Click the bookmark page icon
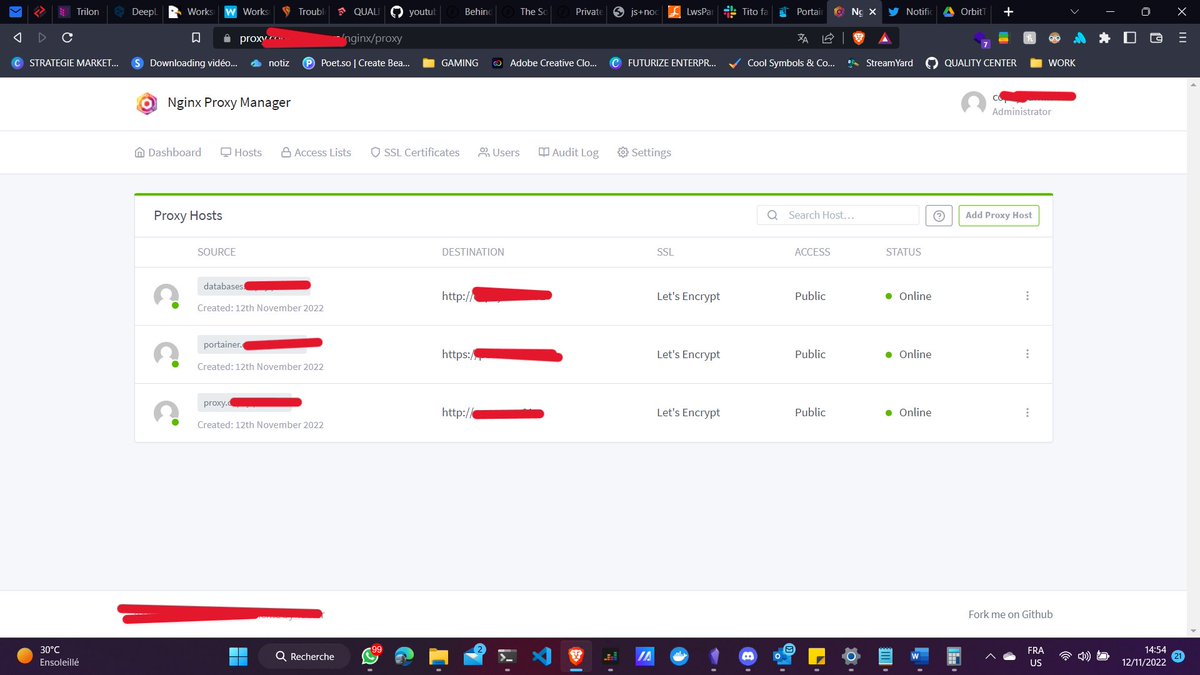Screen dimensions: 1200x675 click(x=197, y=38)
